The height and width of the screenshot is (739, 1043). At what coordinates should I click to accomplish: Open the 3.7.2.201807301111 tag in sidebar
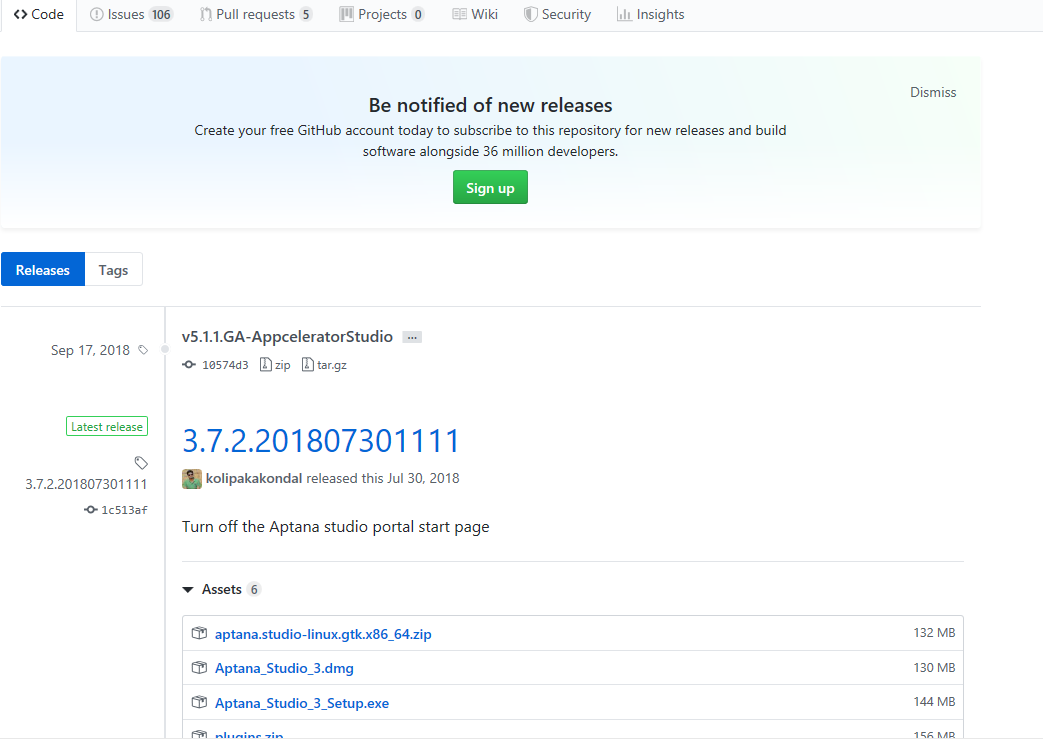point(86,484)
